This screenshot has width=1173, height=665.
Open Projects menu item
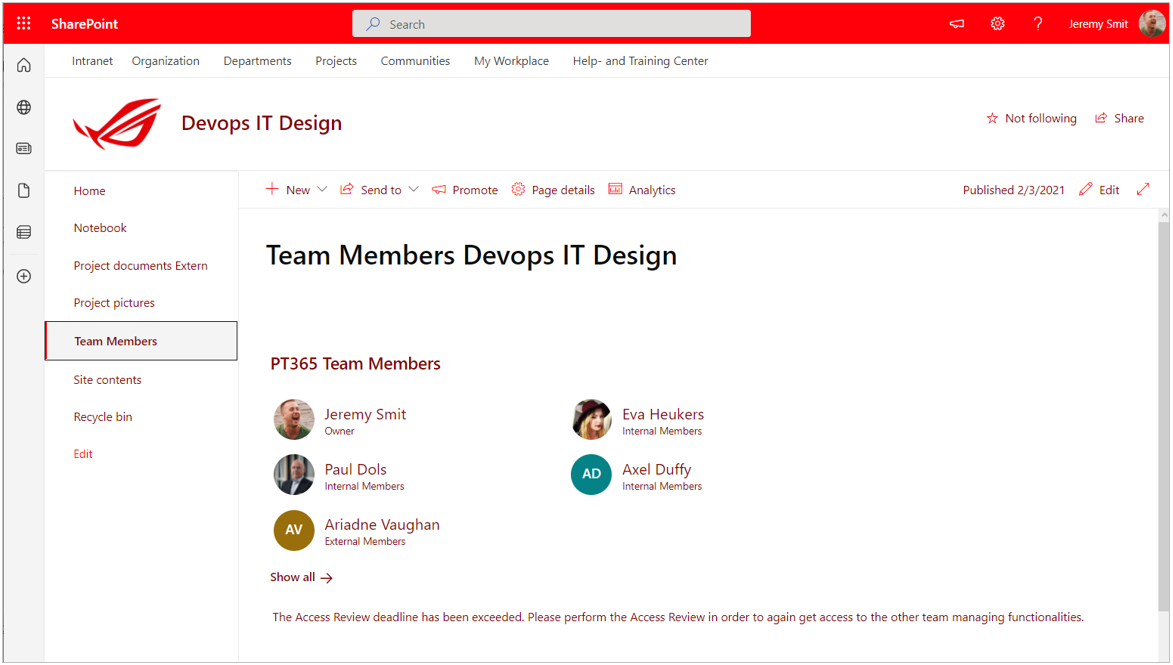pyautogui.click(x=336, y=61)
